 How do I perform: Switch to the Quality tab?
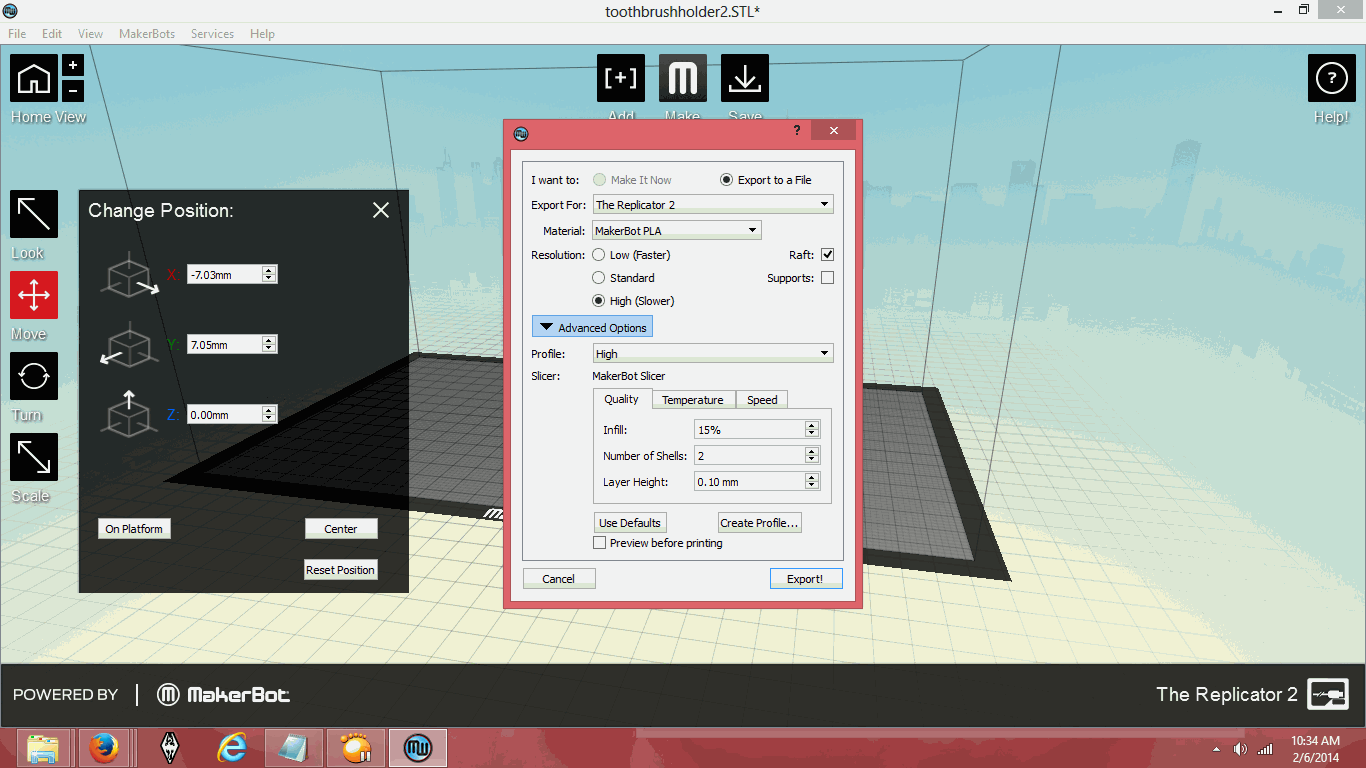(x=621, y=399)
